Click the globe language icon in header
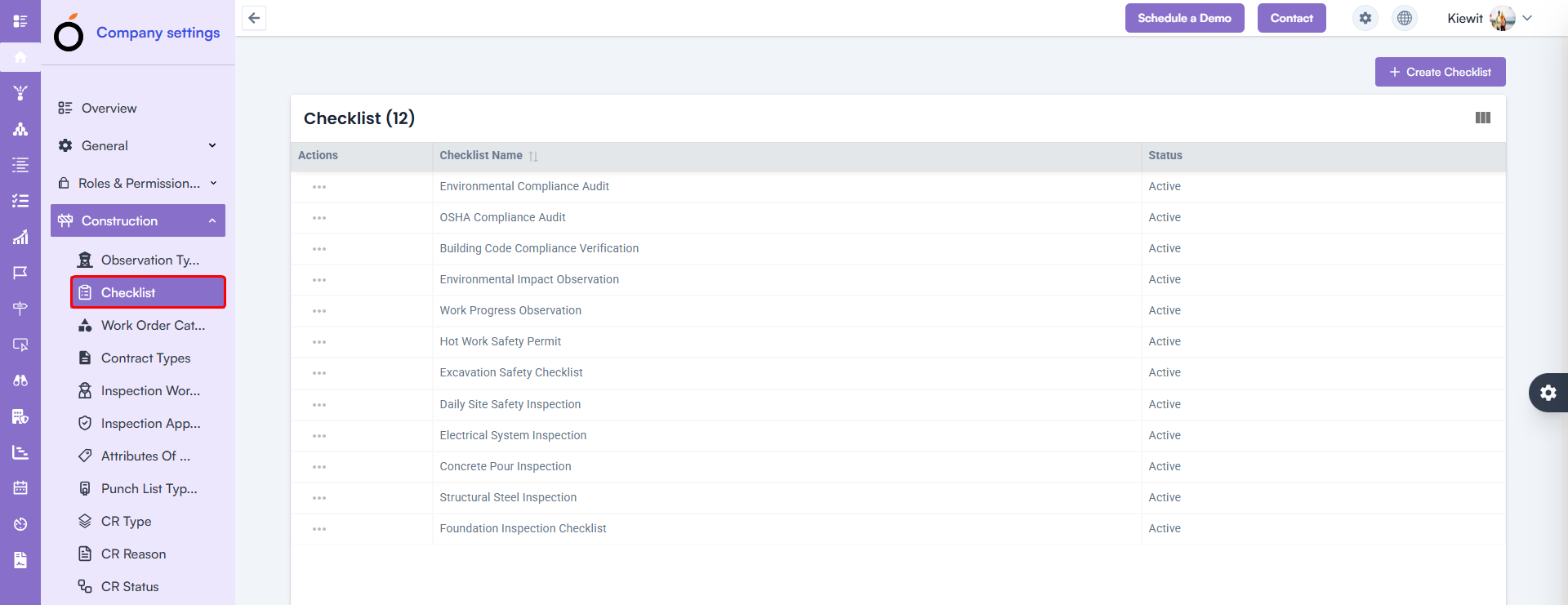This screenshot has width=1568, height=605. 1405,18
